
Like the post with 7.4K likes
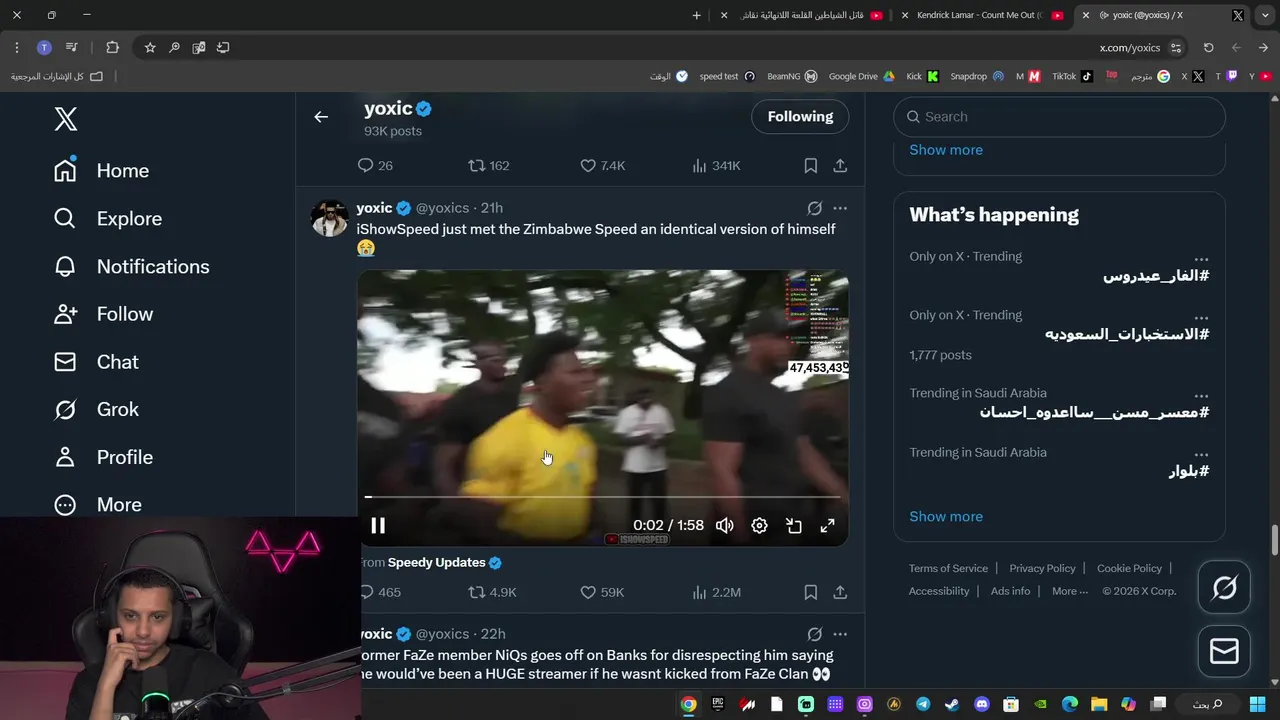[603, 166]
